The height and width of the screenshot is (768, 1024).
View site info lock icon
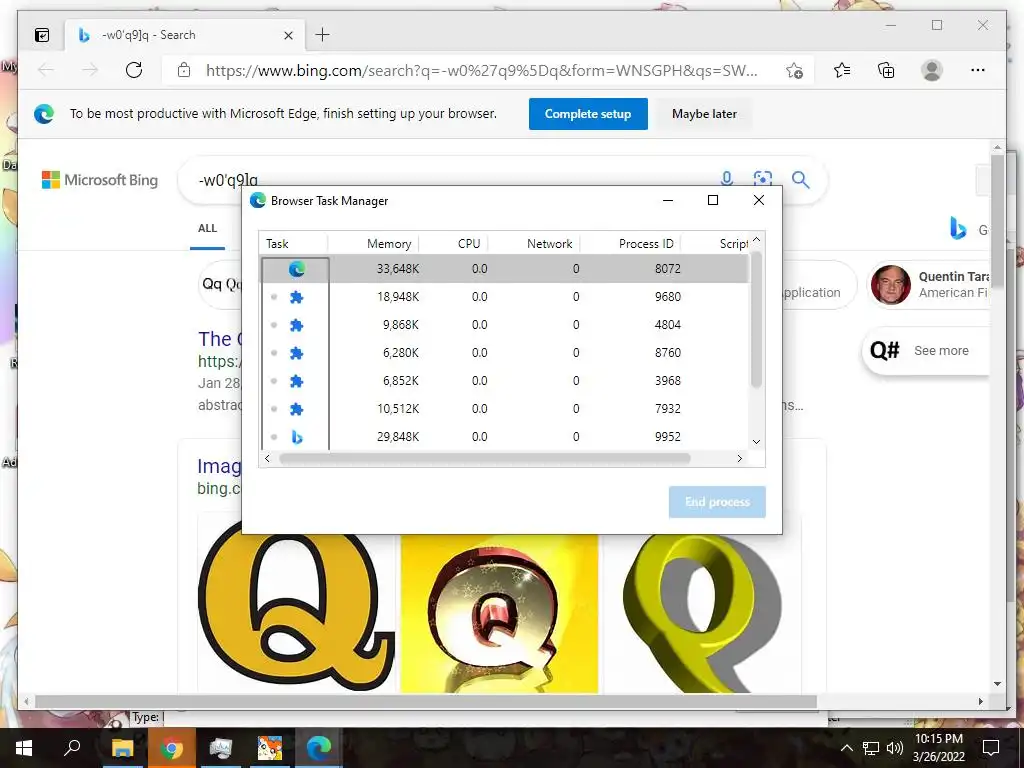[184, 70]
